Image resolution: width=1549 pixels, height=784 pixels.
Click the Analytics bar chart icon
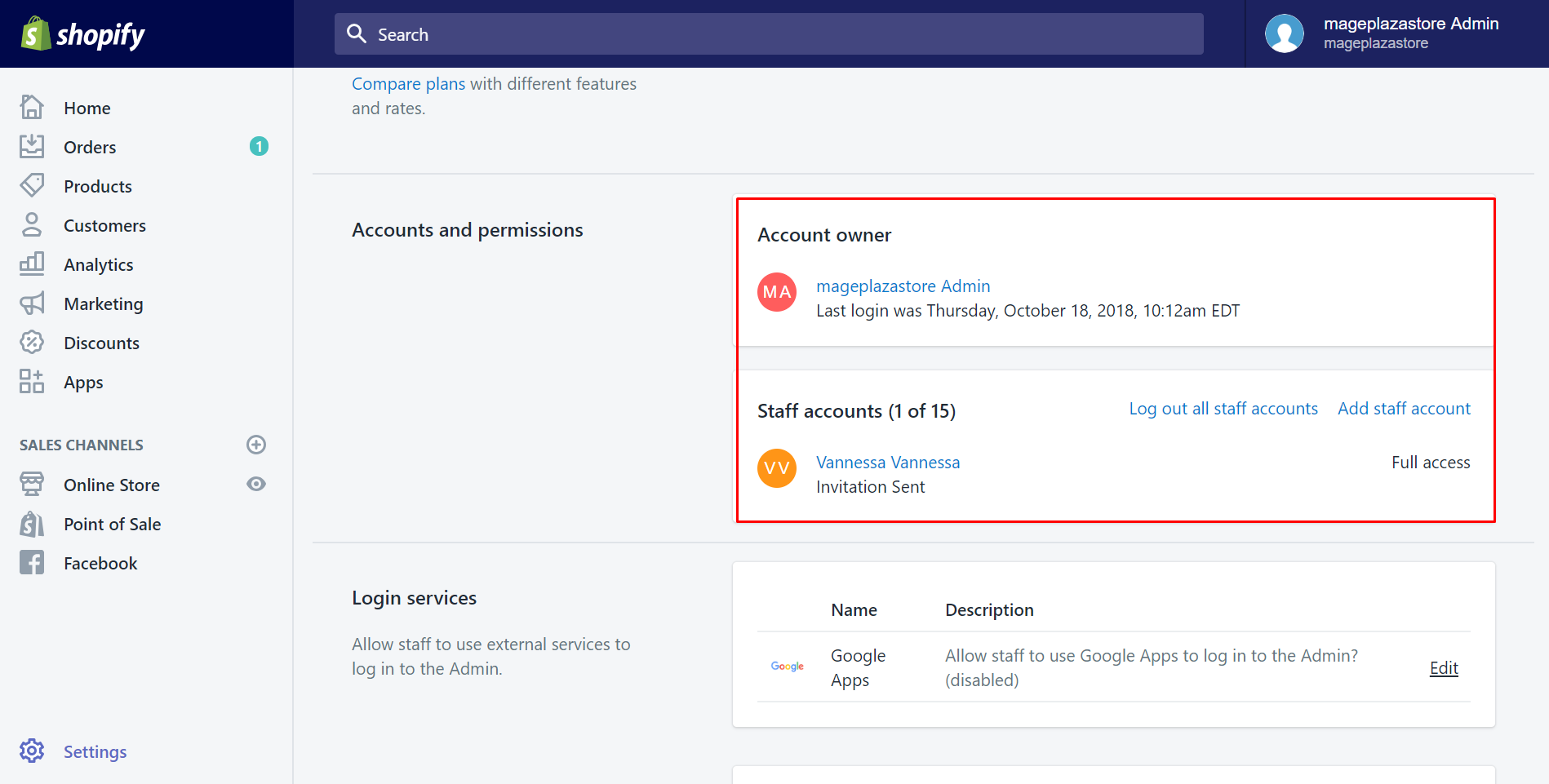pos(32,264)
